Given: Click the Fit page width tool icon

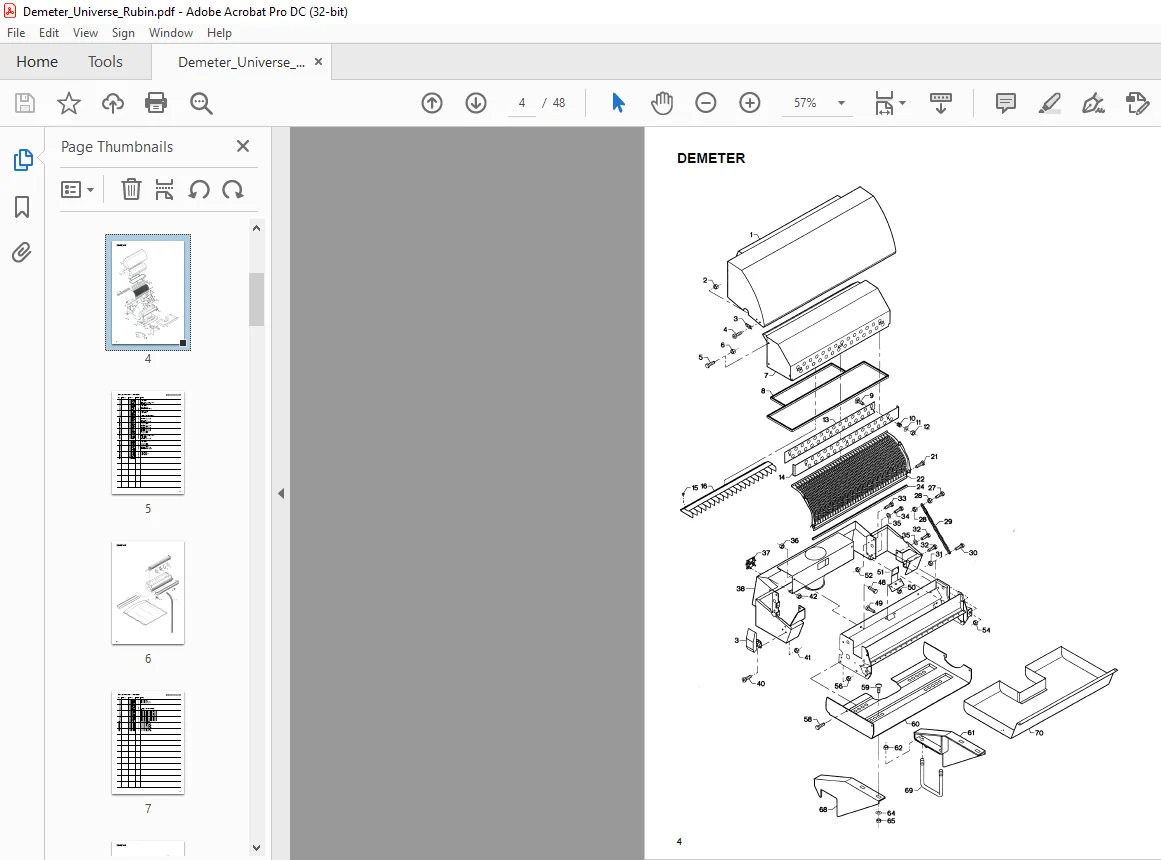Looking at the screenshot, I should click(884, 103).
